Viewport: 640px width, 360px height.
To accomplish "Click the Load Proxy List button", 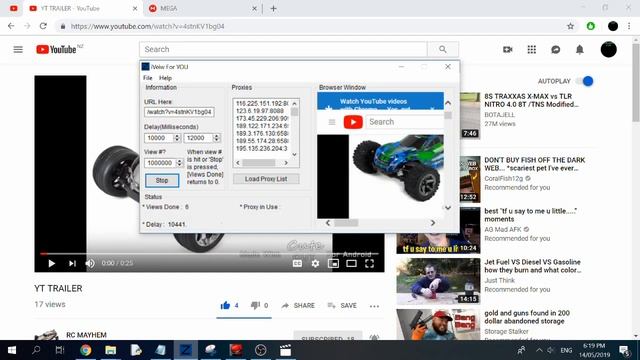I will (266, 179).
